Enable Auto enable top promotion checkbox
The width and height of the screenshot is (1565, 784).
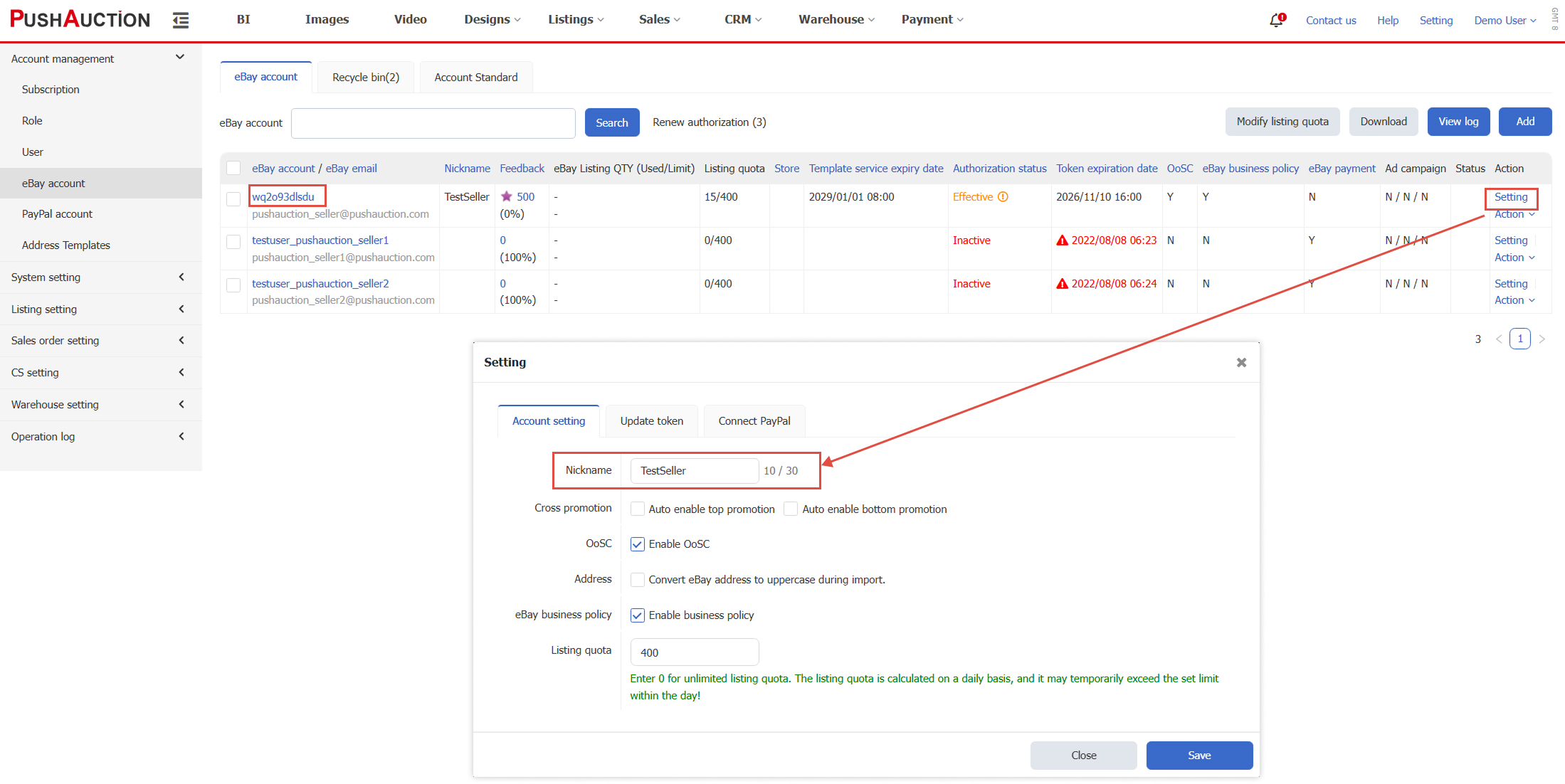click(638, 509)
